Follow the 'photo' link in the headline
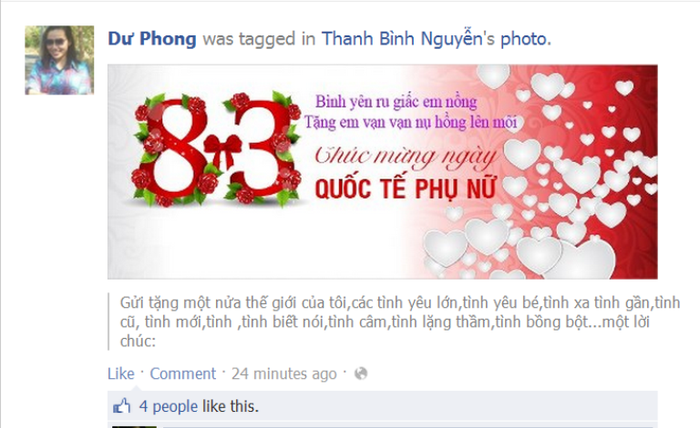 [x=524, y=39]
